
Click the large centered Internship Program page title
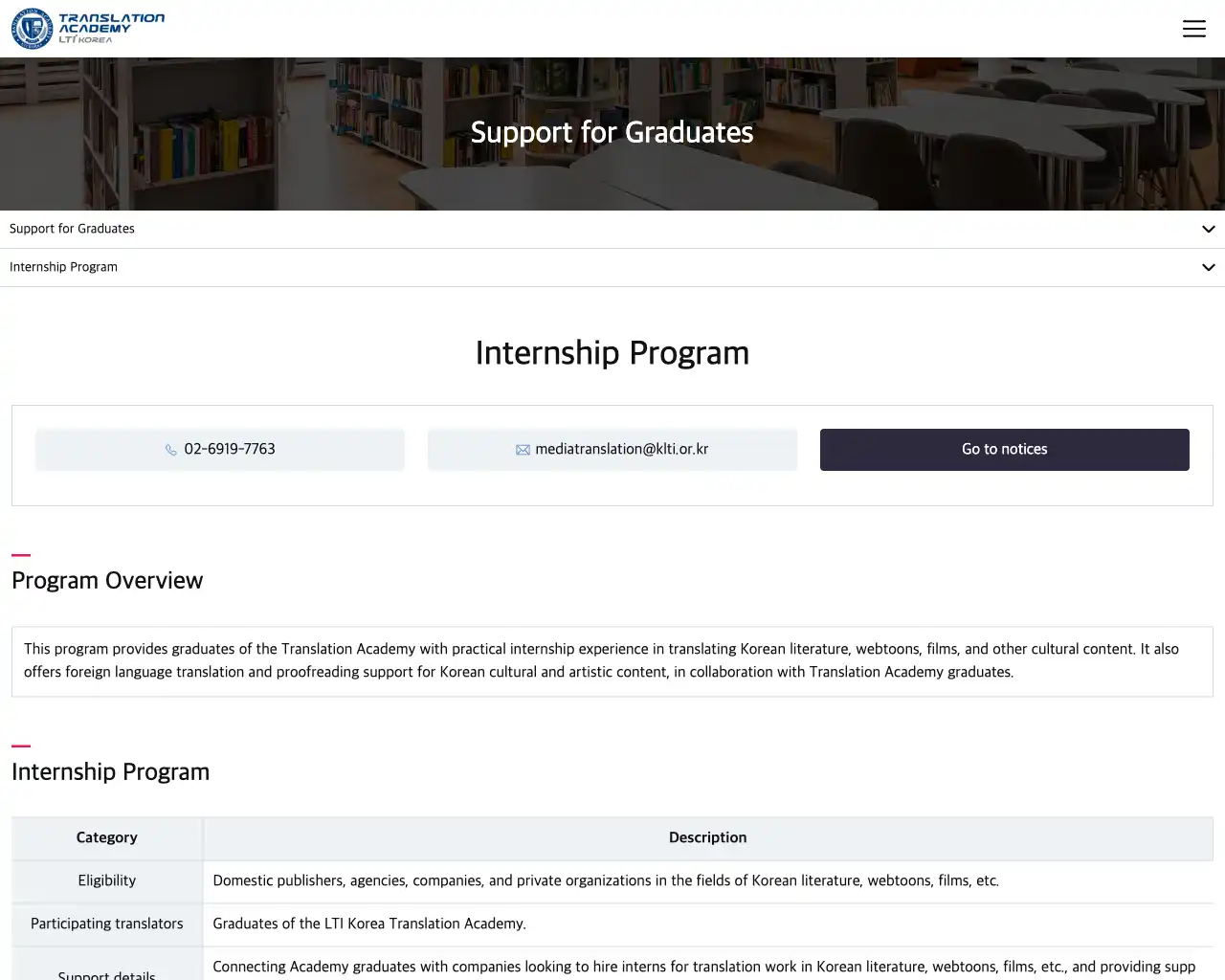[612, 353]
